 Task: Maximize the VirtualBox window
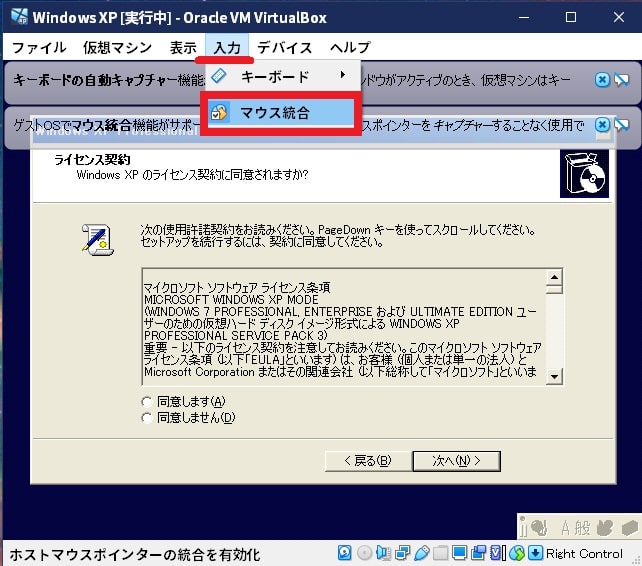point(571,17)
